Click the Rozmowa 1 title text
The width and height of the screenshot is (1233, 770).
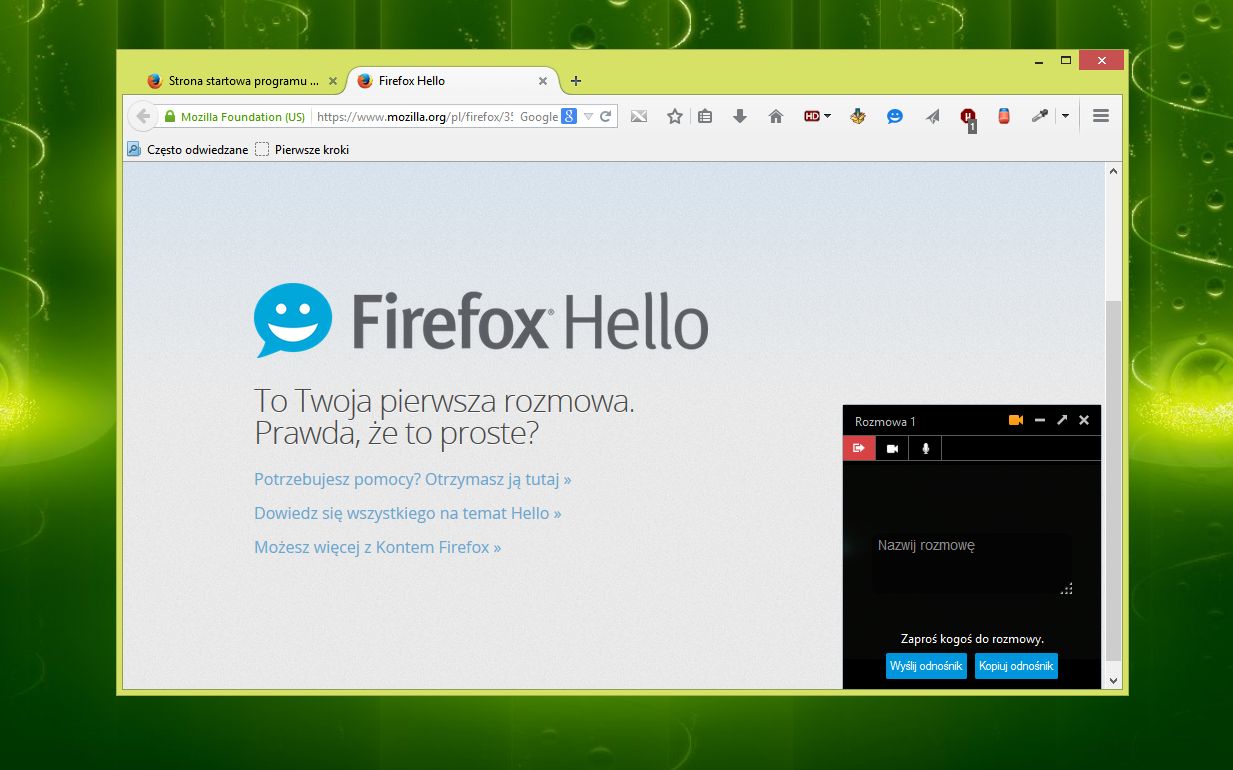coord(885,421)
